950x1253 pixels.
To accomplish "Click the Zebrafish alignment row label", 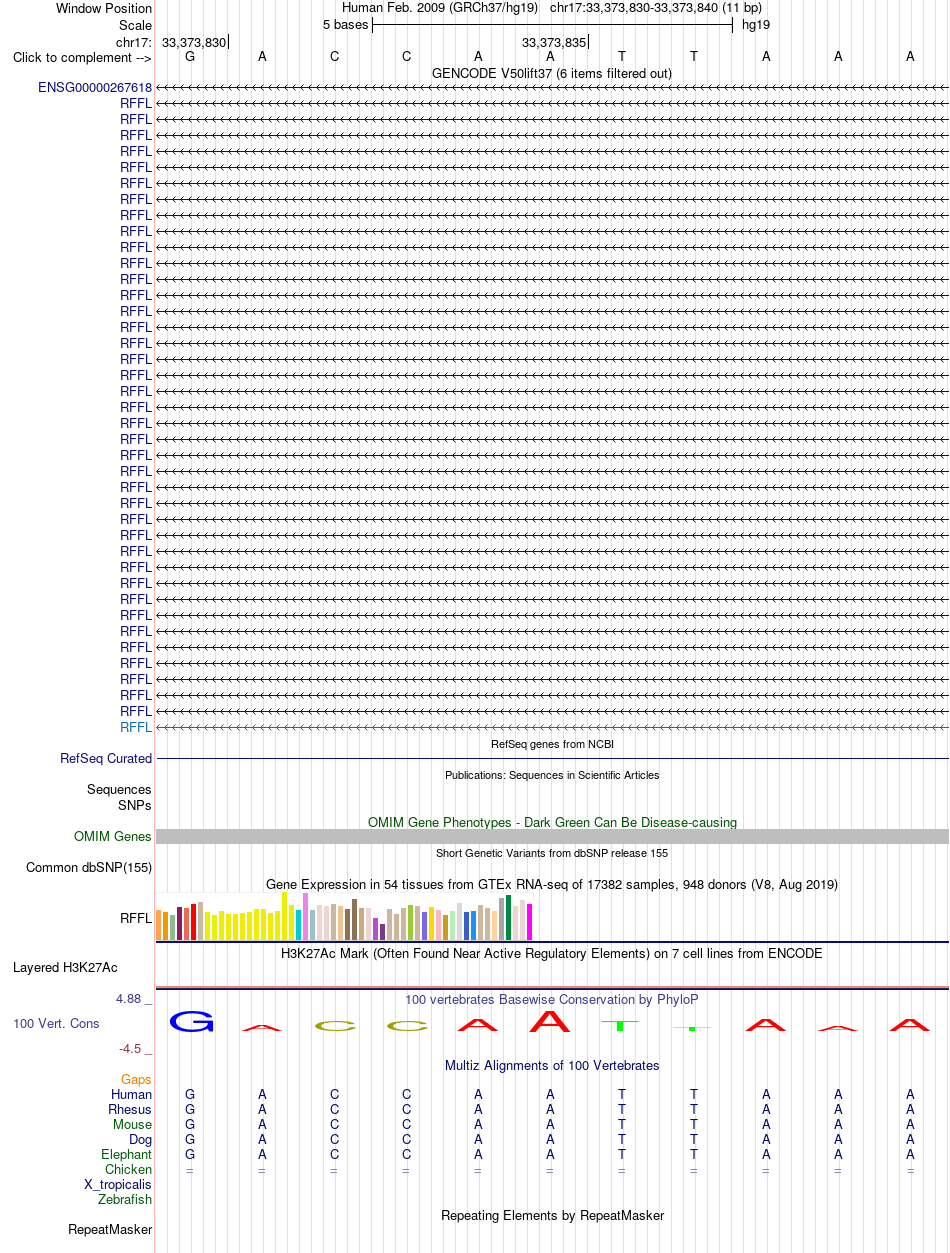I will [126, 1200].
